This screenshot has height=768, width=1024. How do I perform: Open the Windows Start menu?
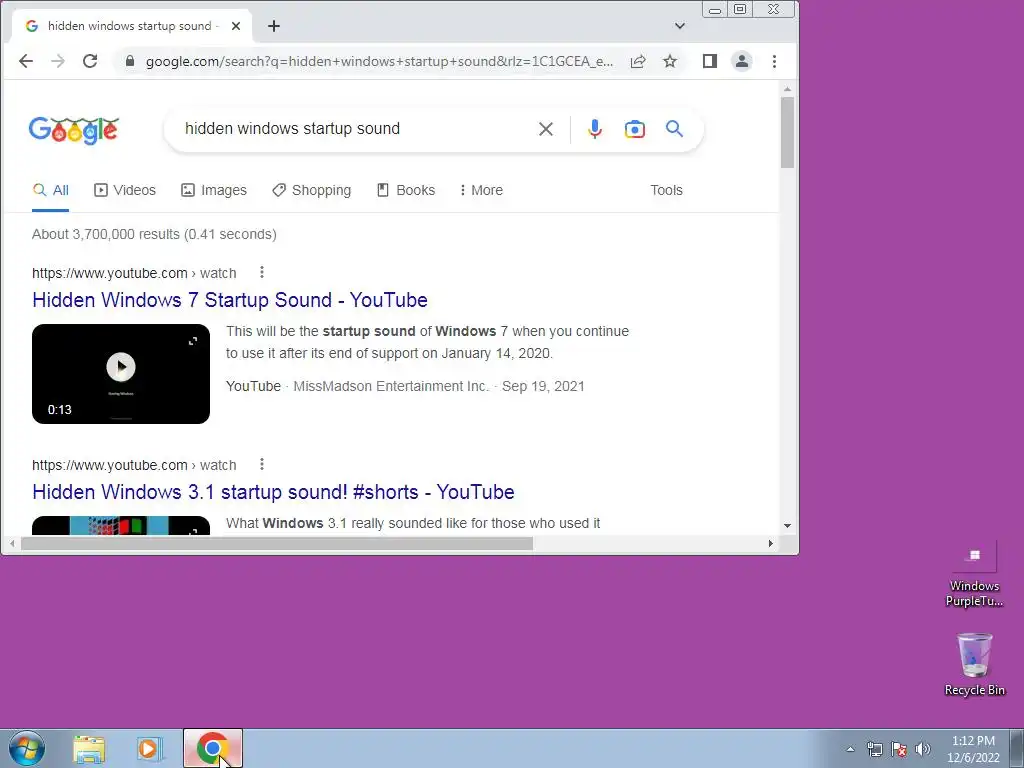tap(27, 748)
